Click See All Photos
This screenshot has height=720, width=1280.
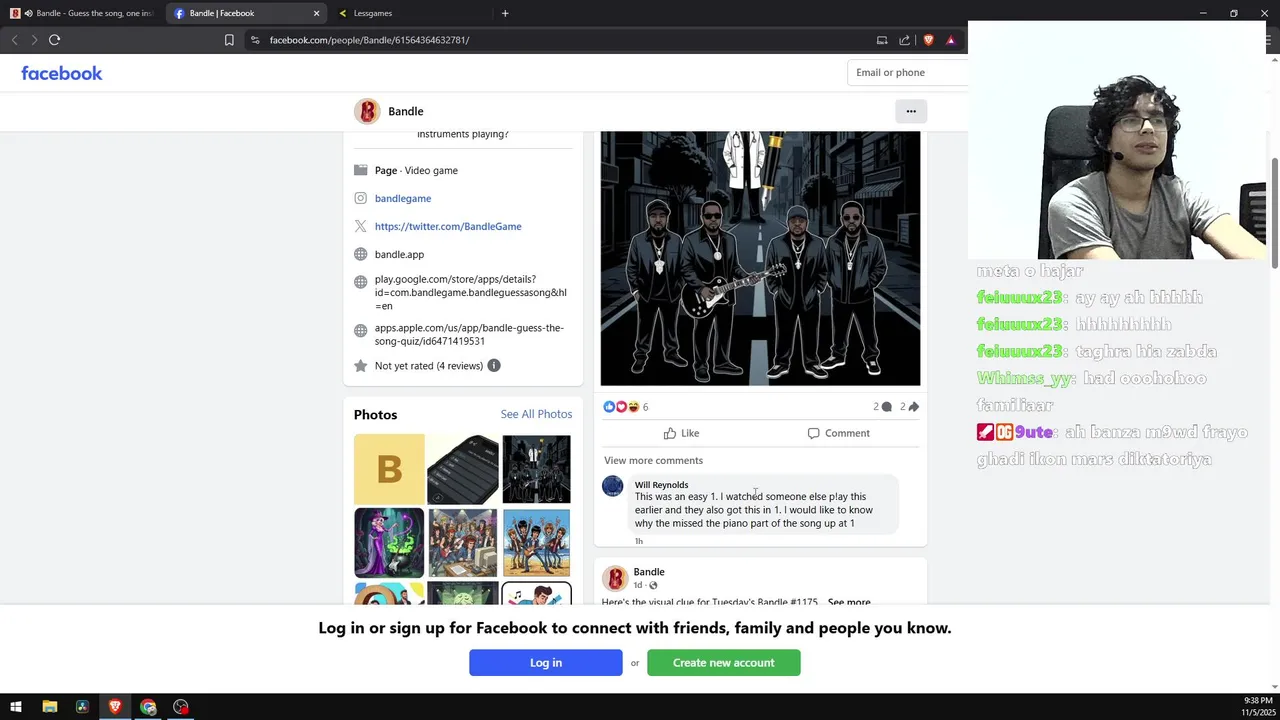pos(536,414)
